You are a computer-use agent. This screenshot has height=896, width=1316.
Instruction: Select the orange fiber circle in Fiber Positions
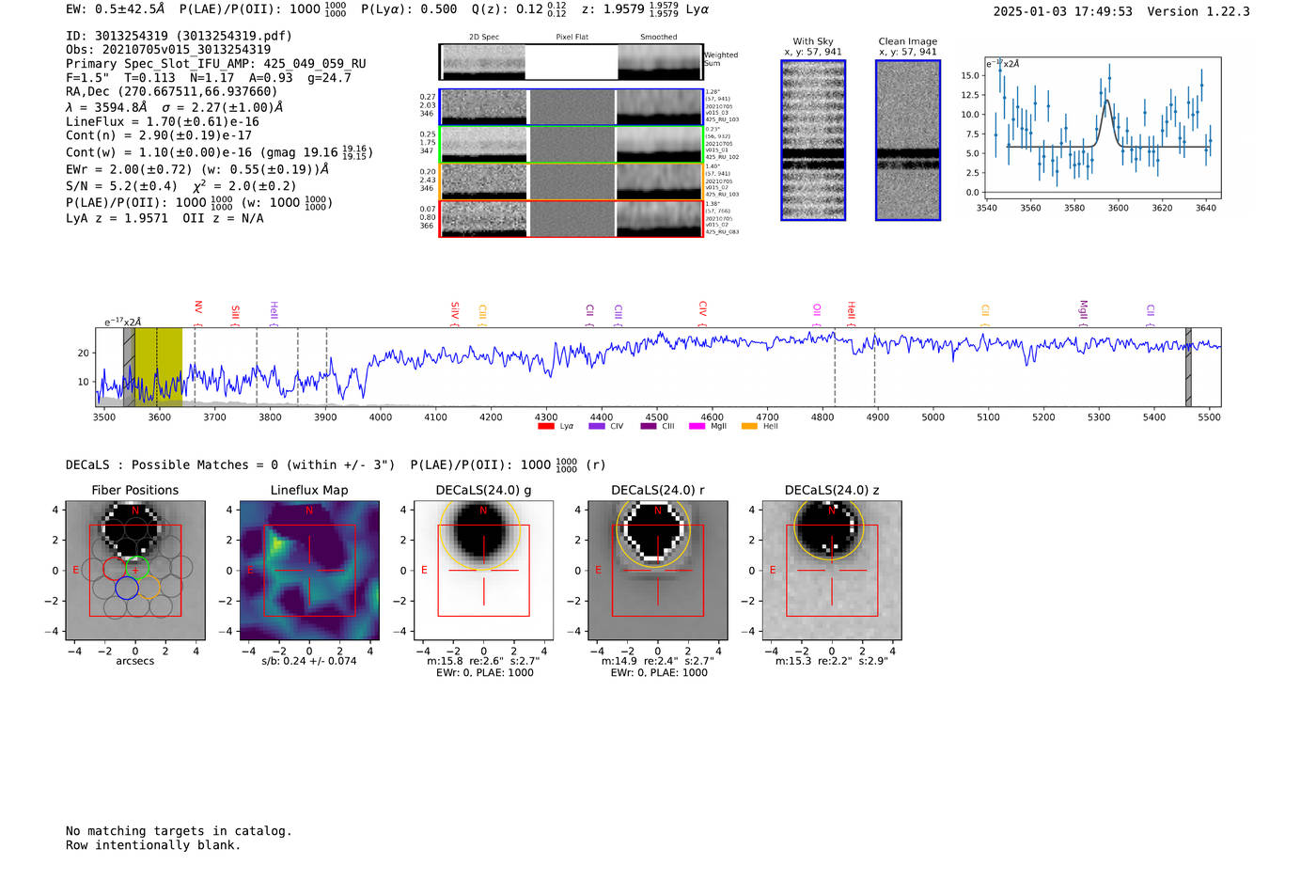pyautogui.click(x=149, y=589)
